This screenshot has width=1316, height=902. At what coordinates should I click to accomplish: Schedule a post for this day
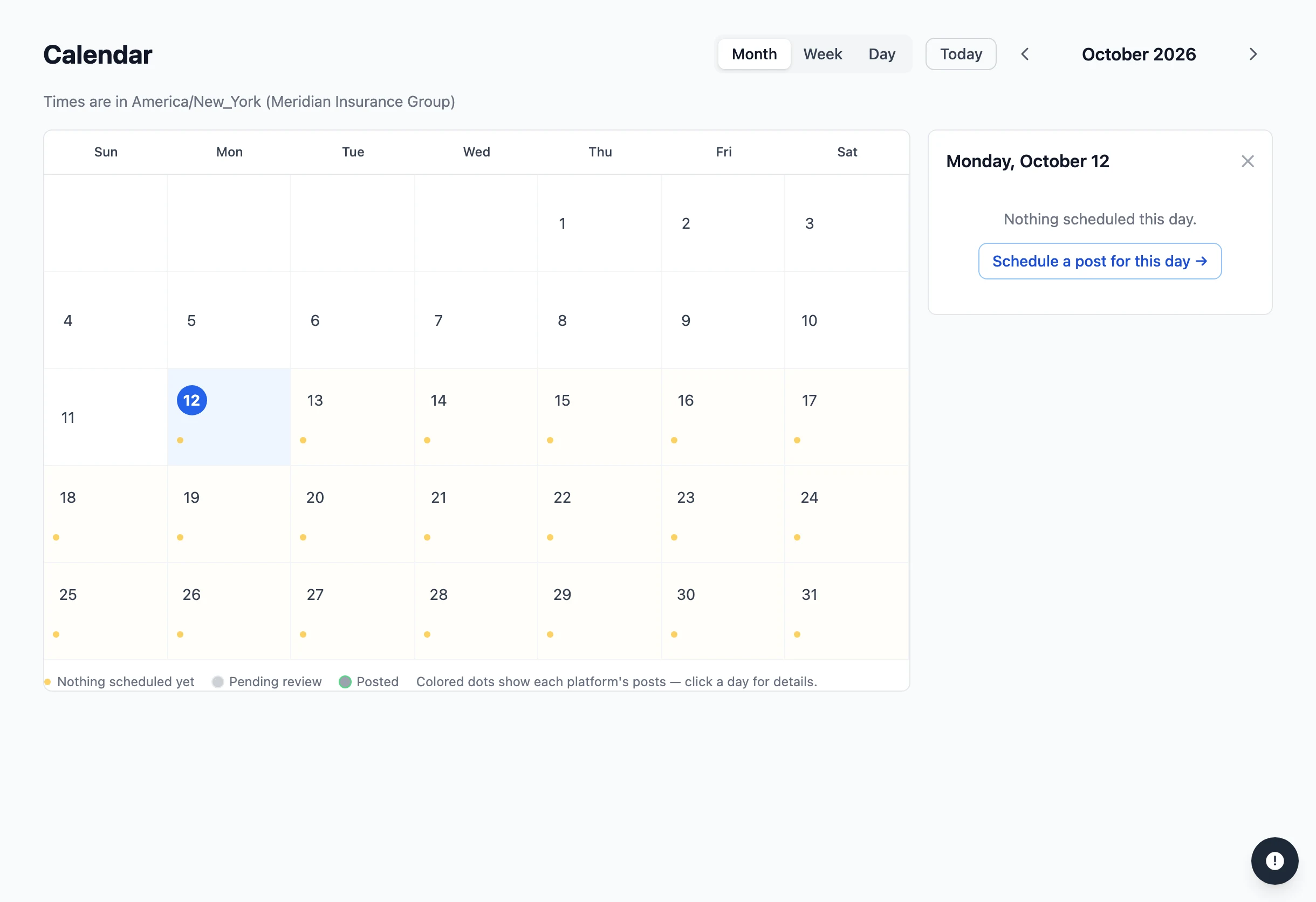[1100, 261]
